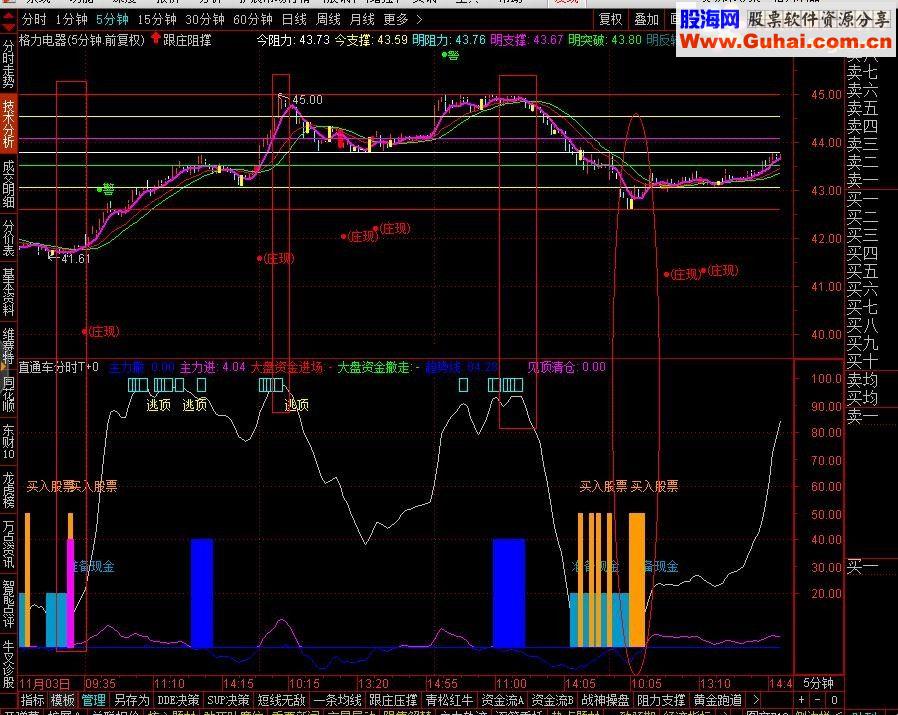The image size is (898, 715).
Task: Click the 复权 button
Action: click(610, 19)
